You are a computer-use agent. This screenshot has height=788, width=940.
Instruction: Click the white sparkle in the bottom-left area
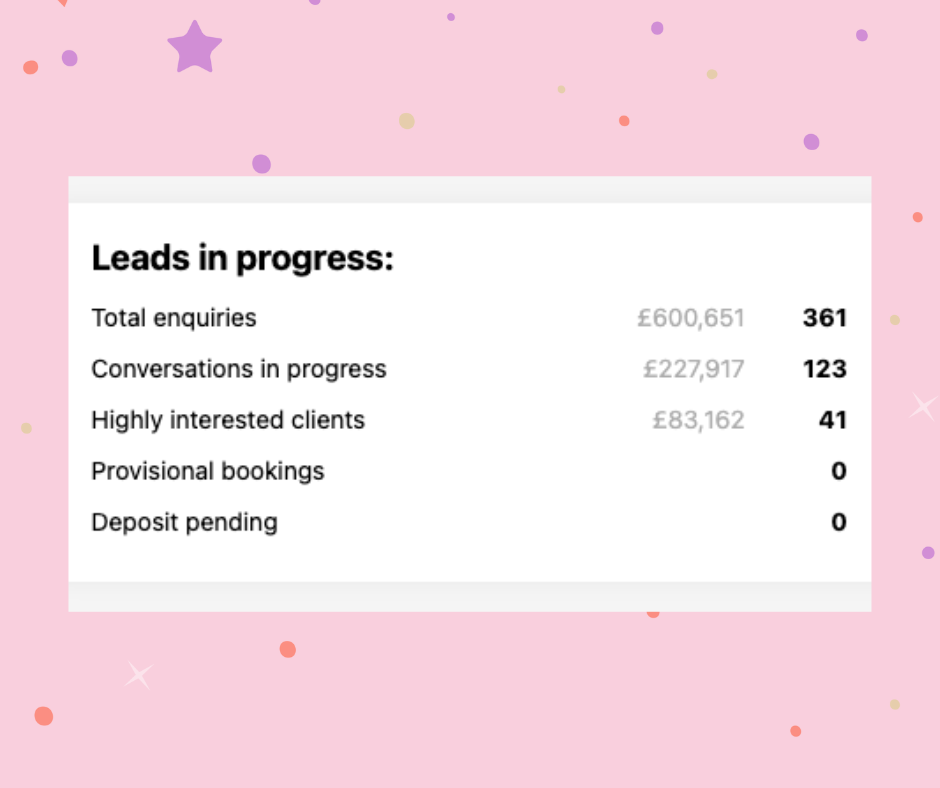pos(139,675)
